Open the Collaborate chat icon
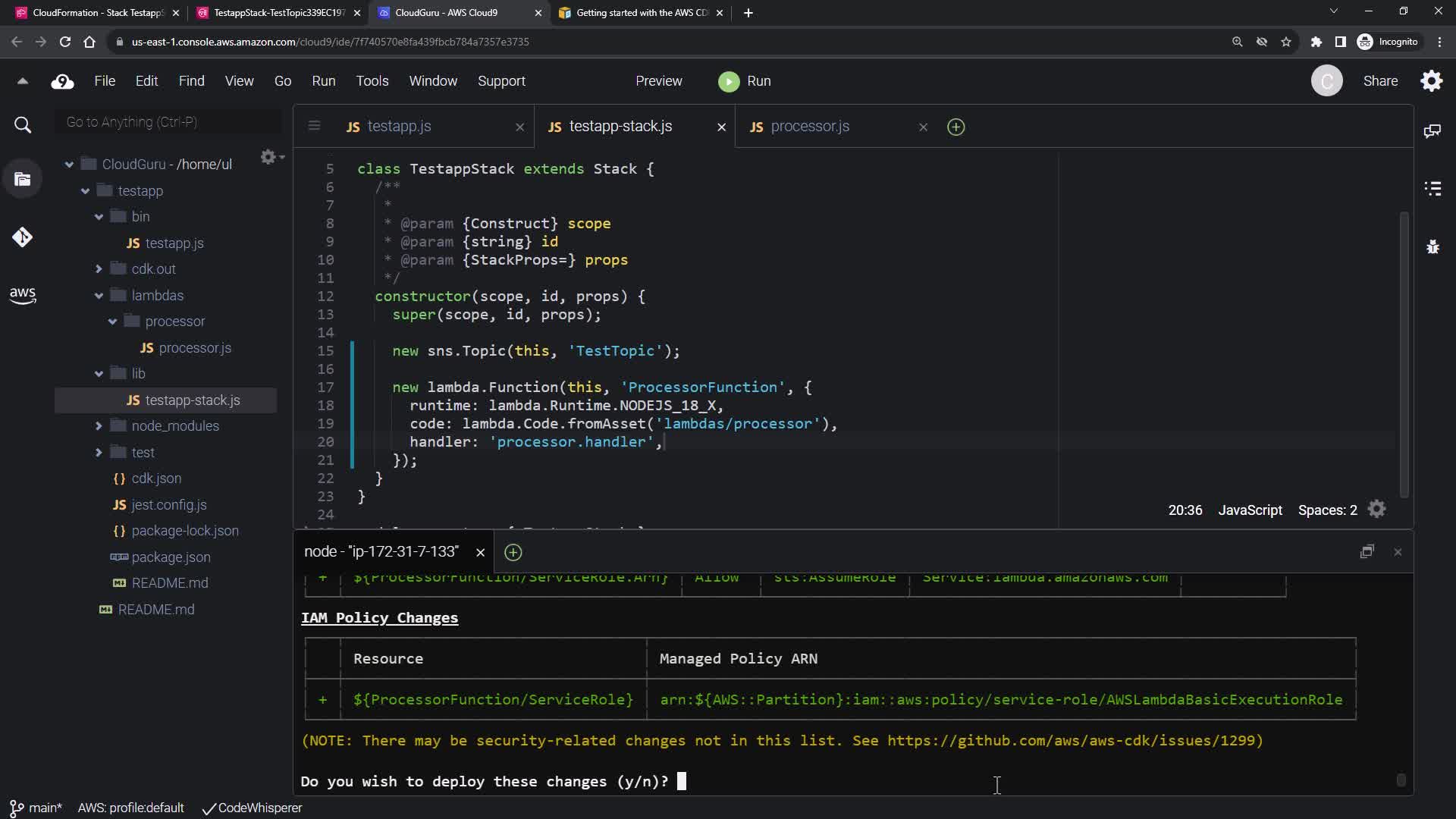 click(x=1432, y=131)
